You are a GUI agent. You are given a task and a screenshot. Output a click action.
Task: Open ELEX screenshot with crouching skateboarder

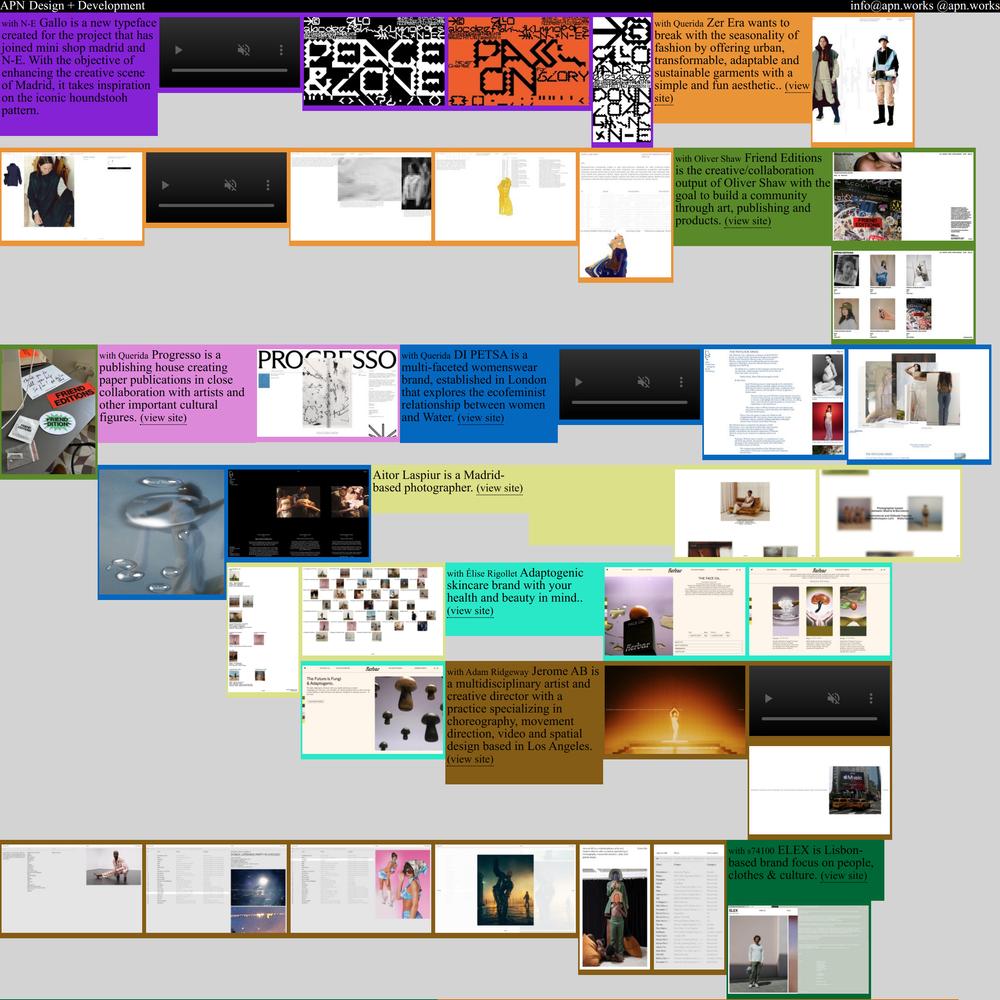pyautogui.click(x=71, y=888)
